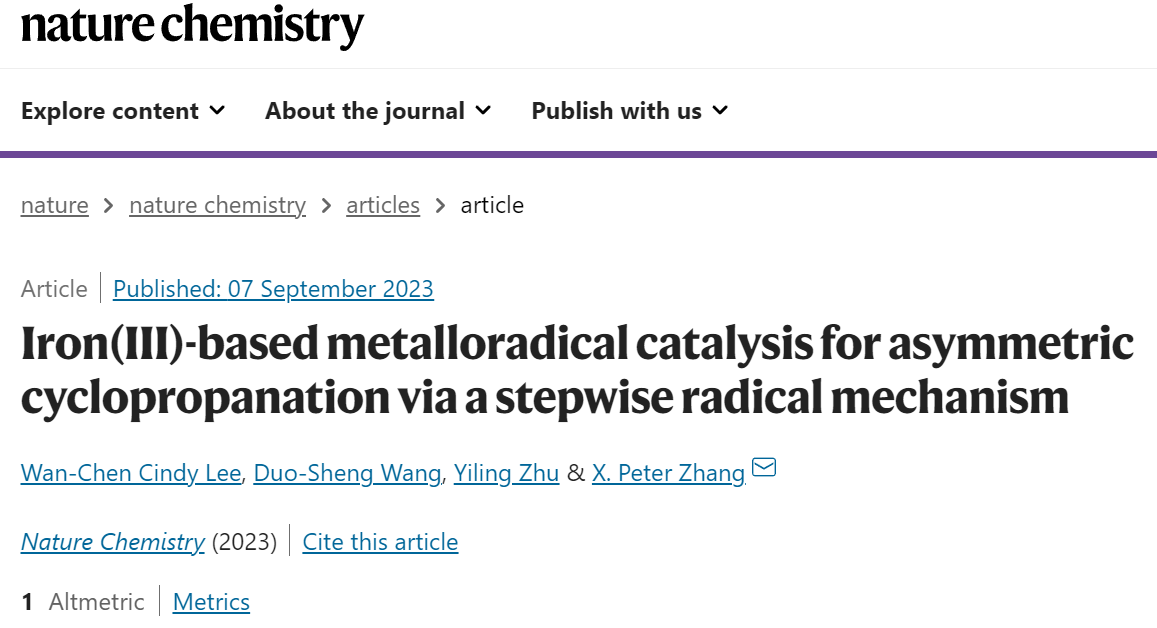Click the Explore content dropdown arrow
The width and height of the screenshot is (1157, 628).
point(217,111)
